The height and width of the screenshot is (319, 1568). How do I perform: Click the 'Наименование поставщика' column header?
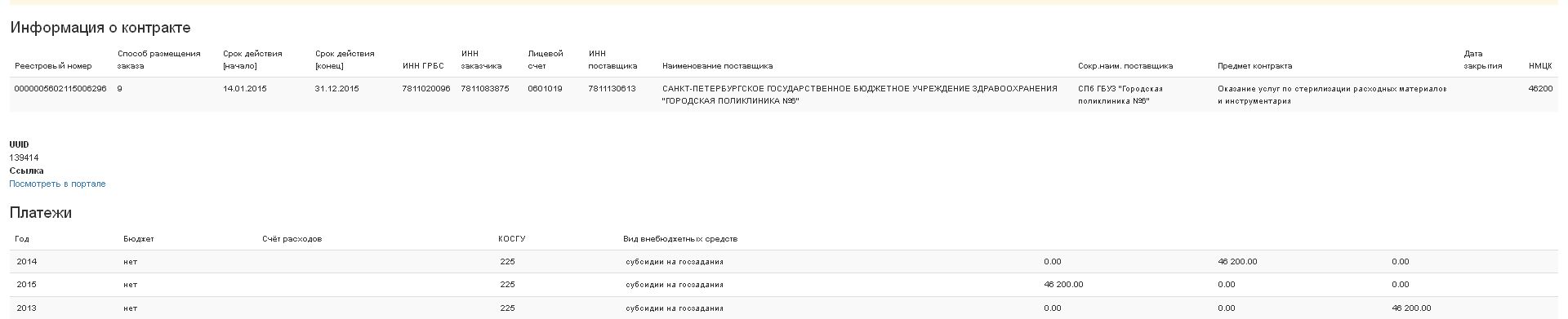click(x=717, y=66)
